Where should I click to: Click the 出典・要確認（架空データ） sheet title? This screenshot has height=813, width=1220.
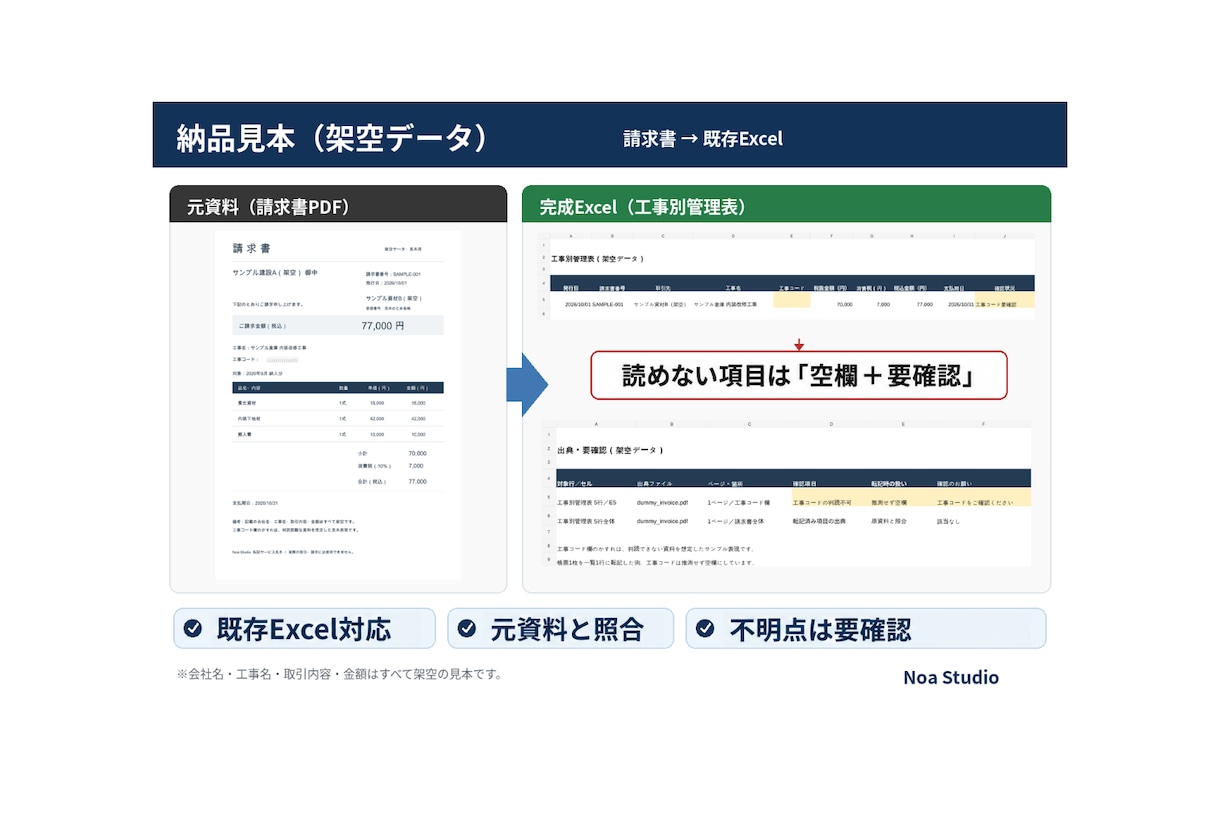pos(610,450)
